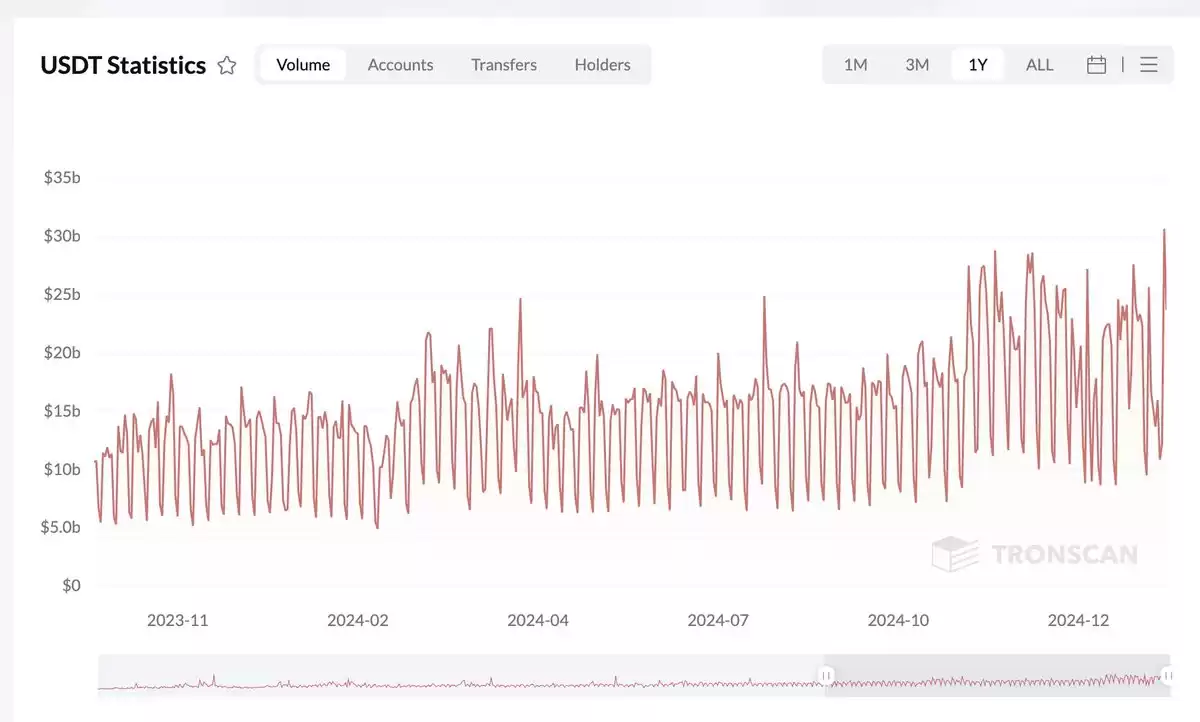1200x722 pixels.
Task: Click the $25b axis label
Action: [62, 295]
